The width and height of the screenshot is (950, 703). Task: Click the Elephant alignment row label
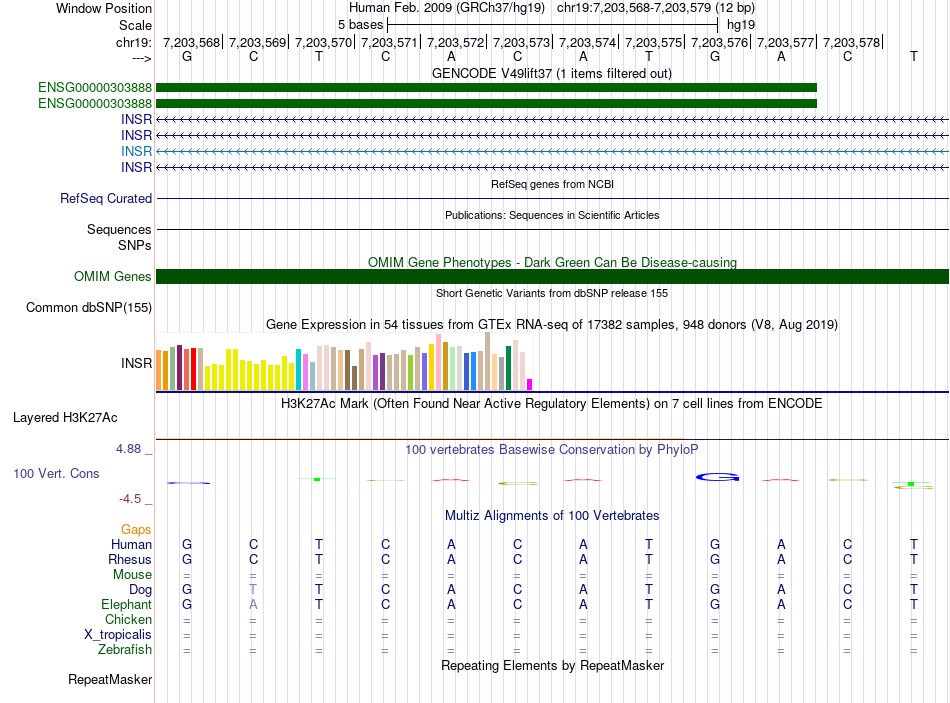[x=127, y=604]
